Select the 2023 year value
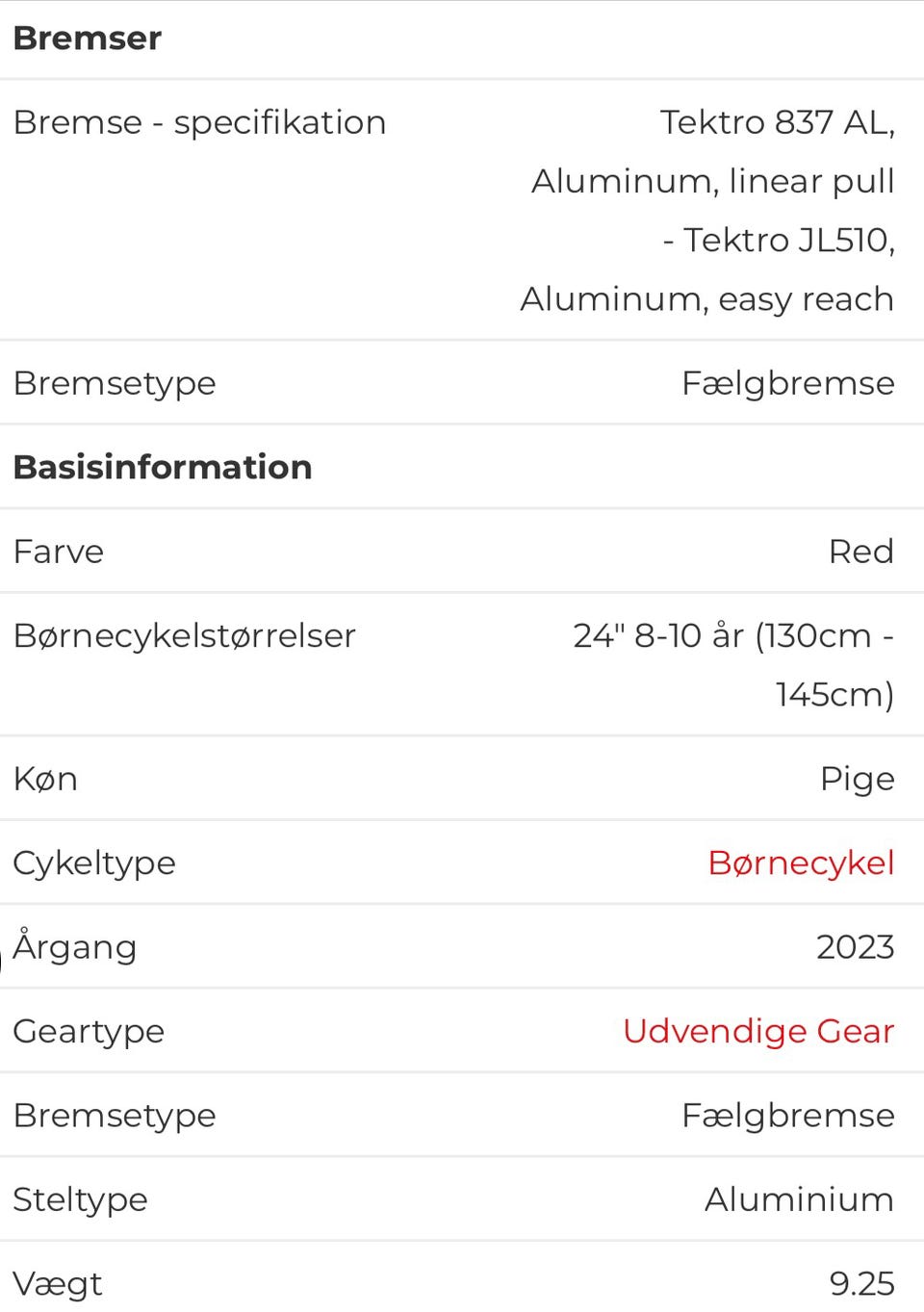The height and width of the screenshot is (1312, 924). 855,947
